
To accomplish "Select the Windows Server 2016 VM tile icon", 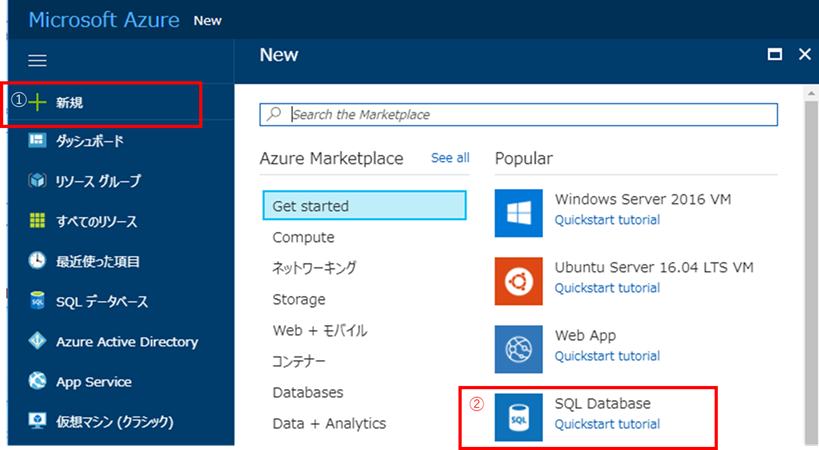I will [519, 212].
